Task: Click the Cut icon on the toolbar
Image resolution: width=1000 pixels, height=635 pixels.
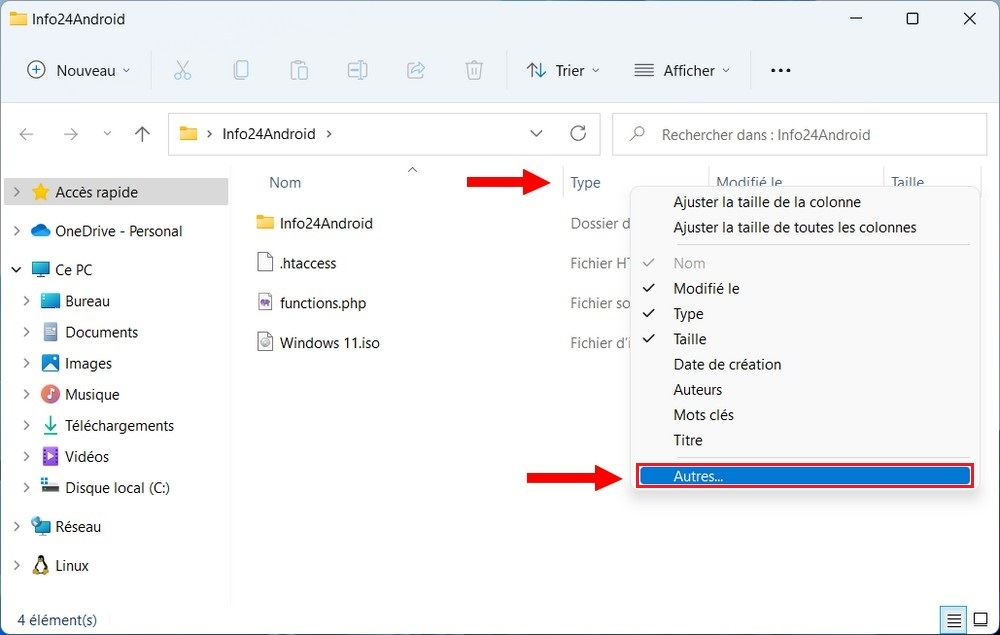Action: point(183,70)
